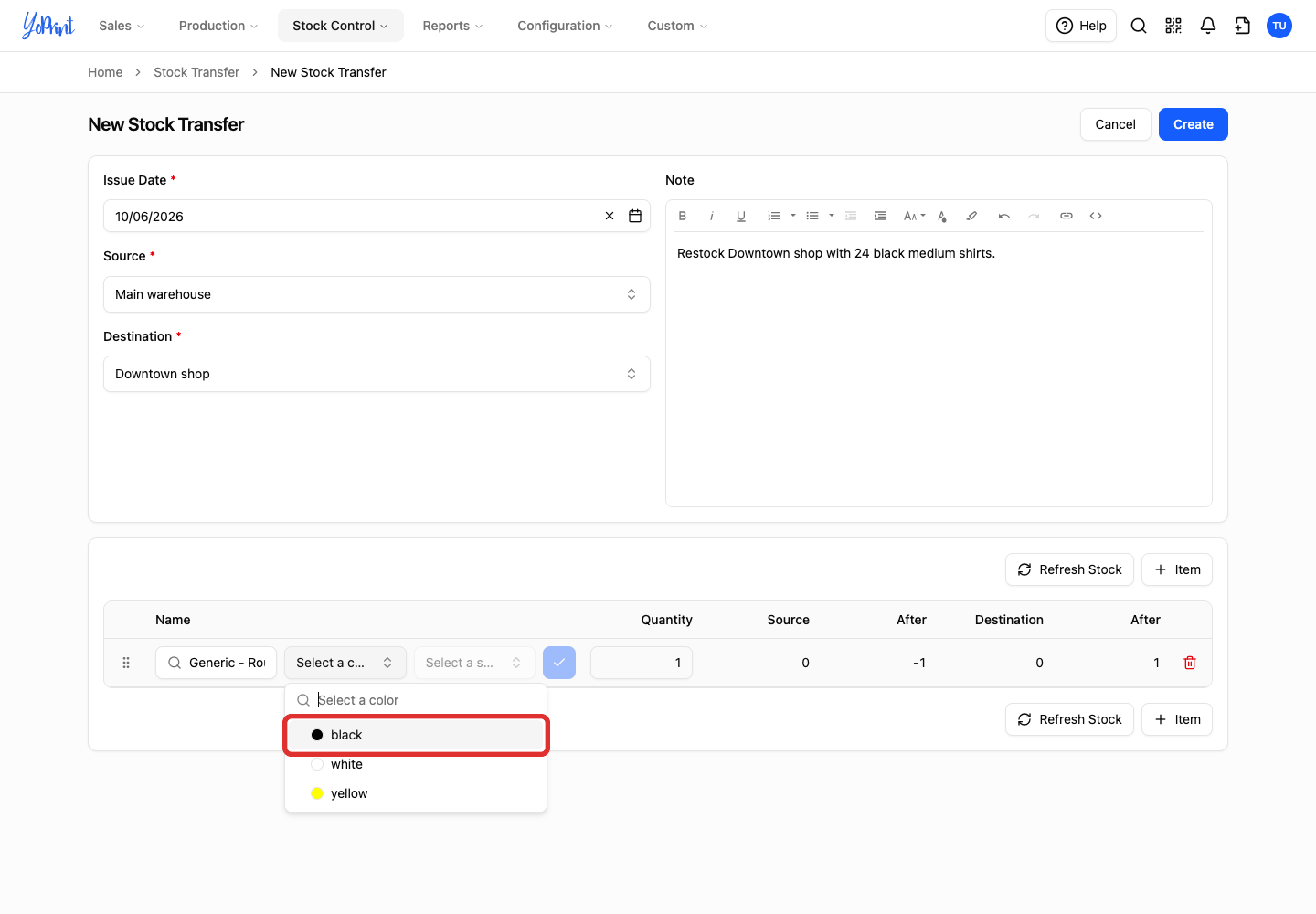Open the Destination location dropdown
Image resolution: width=1316 pixels, height=914 pixels.
click(377, 374)
